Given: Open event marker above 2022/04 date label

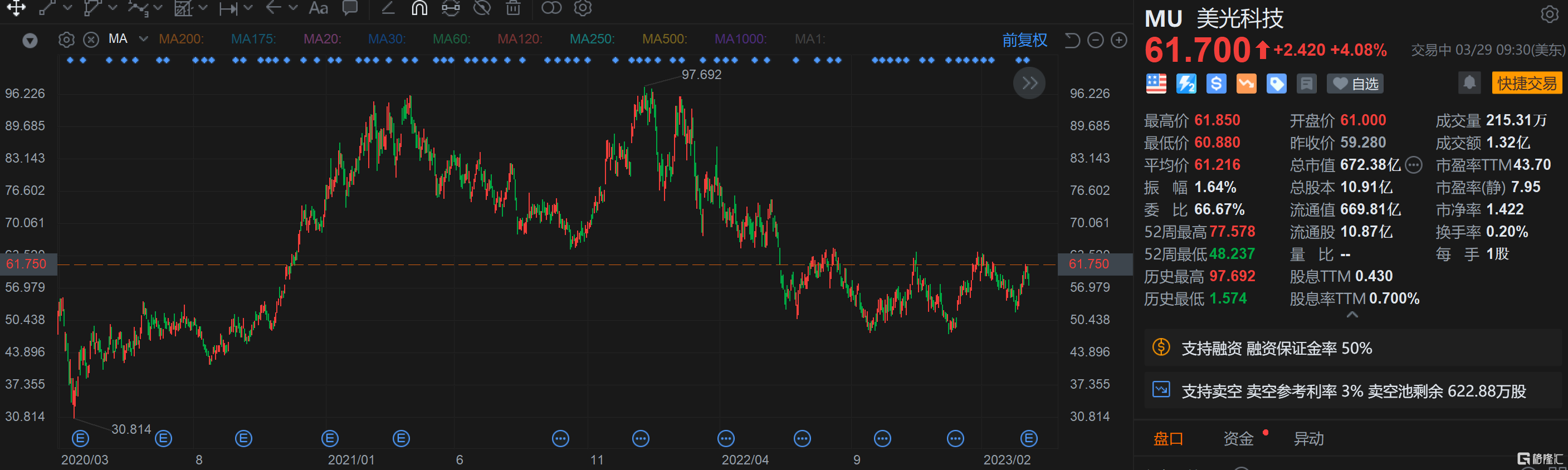Looking at the screenshot, I should (x=726, y=438).
